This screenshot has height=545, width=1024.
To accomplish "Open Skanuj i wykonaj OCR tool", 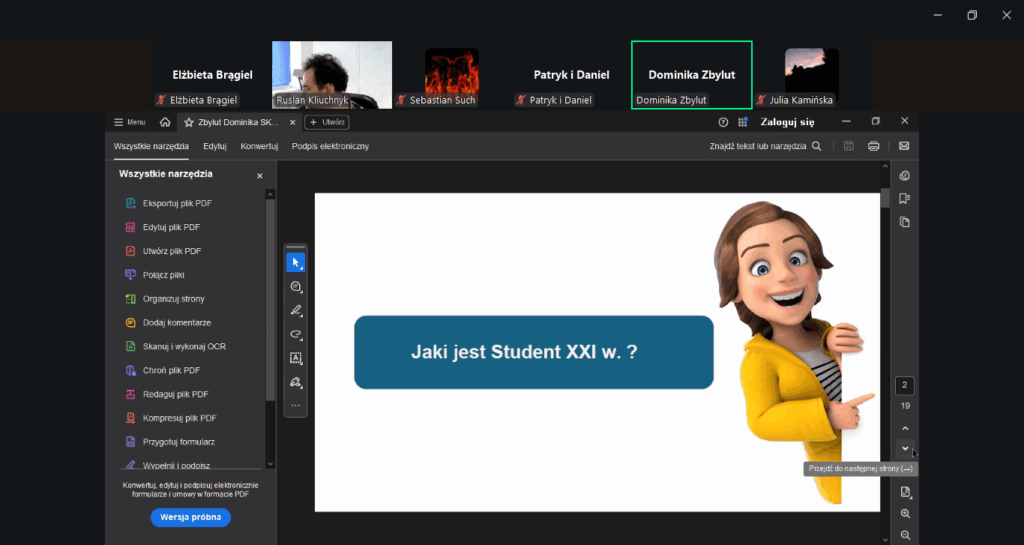I will click(x=175, y=347).
